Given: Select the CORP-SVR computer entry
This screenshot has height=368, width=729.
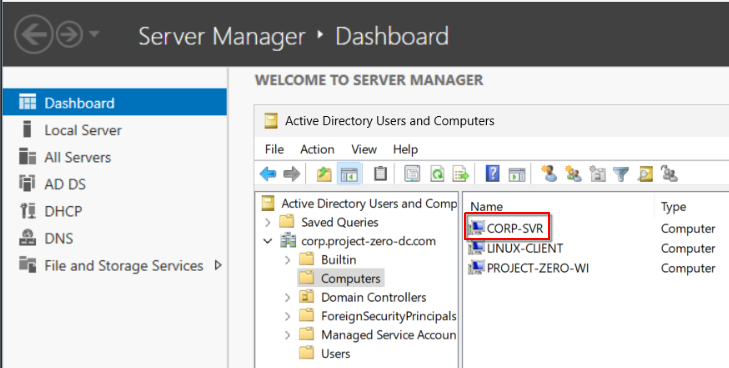Looking at the screenshot, I should point(515,228).
